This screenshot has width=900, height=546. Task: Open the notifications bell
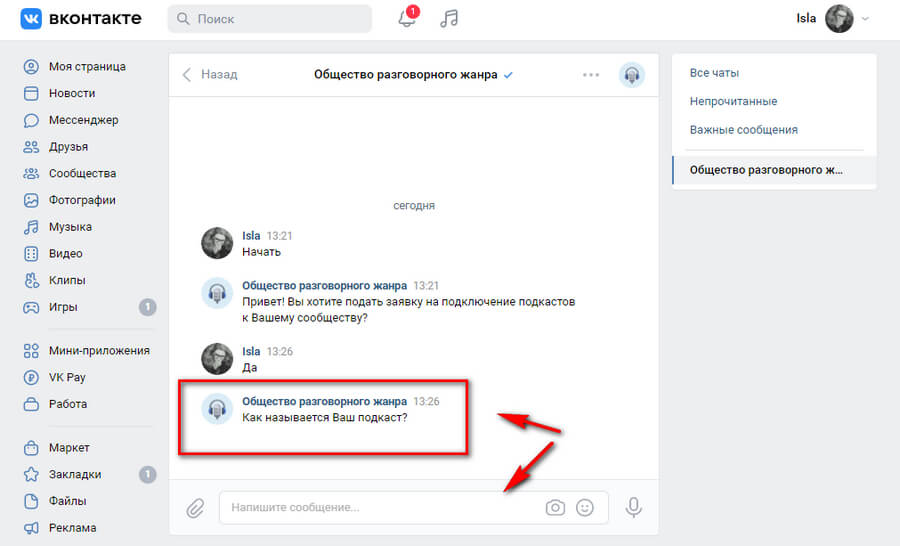click(407, 18)
